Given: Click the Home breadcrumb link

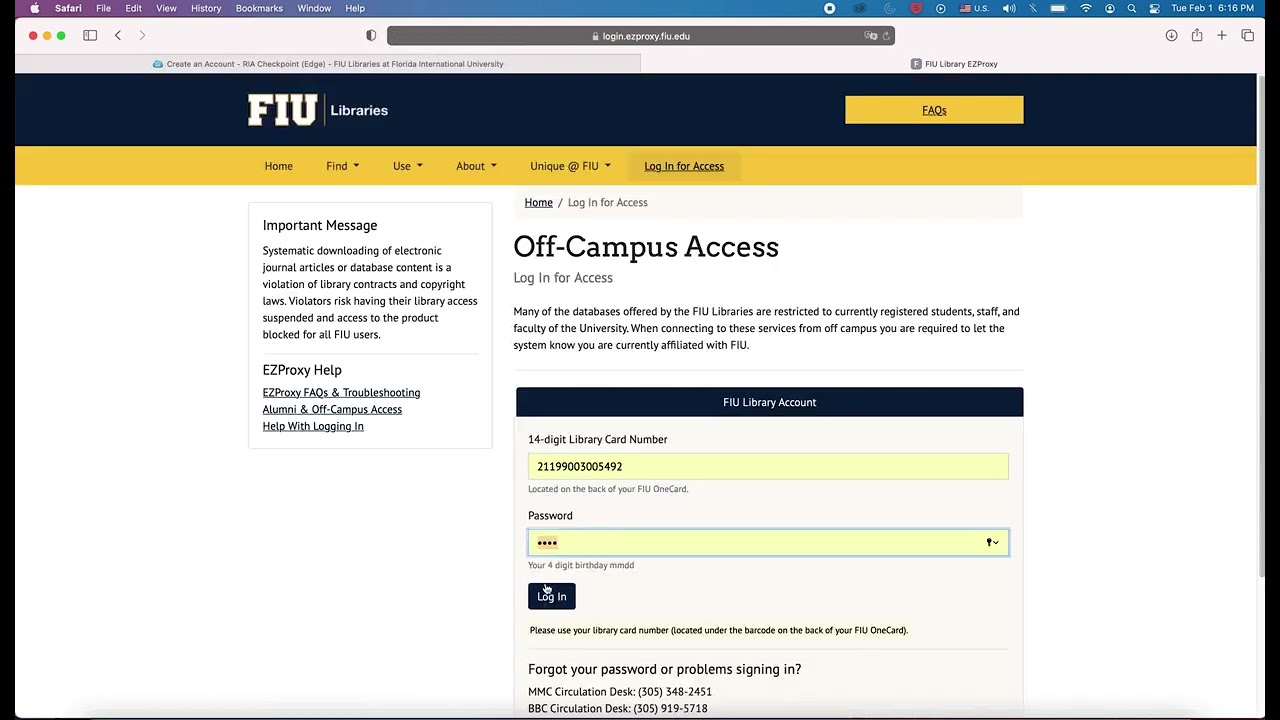Looking at the screenshot, I should tap(539, 203).
